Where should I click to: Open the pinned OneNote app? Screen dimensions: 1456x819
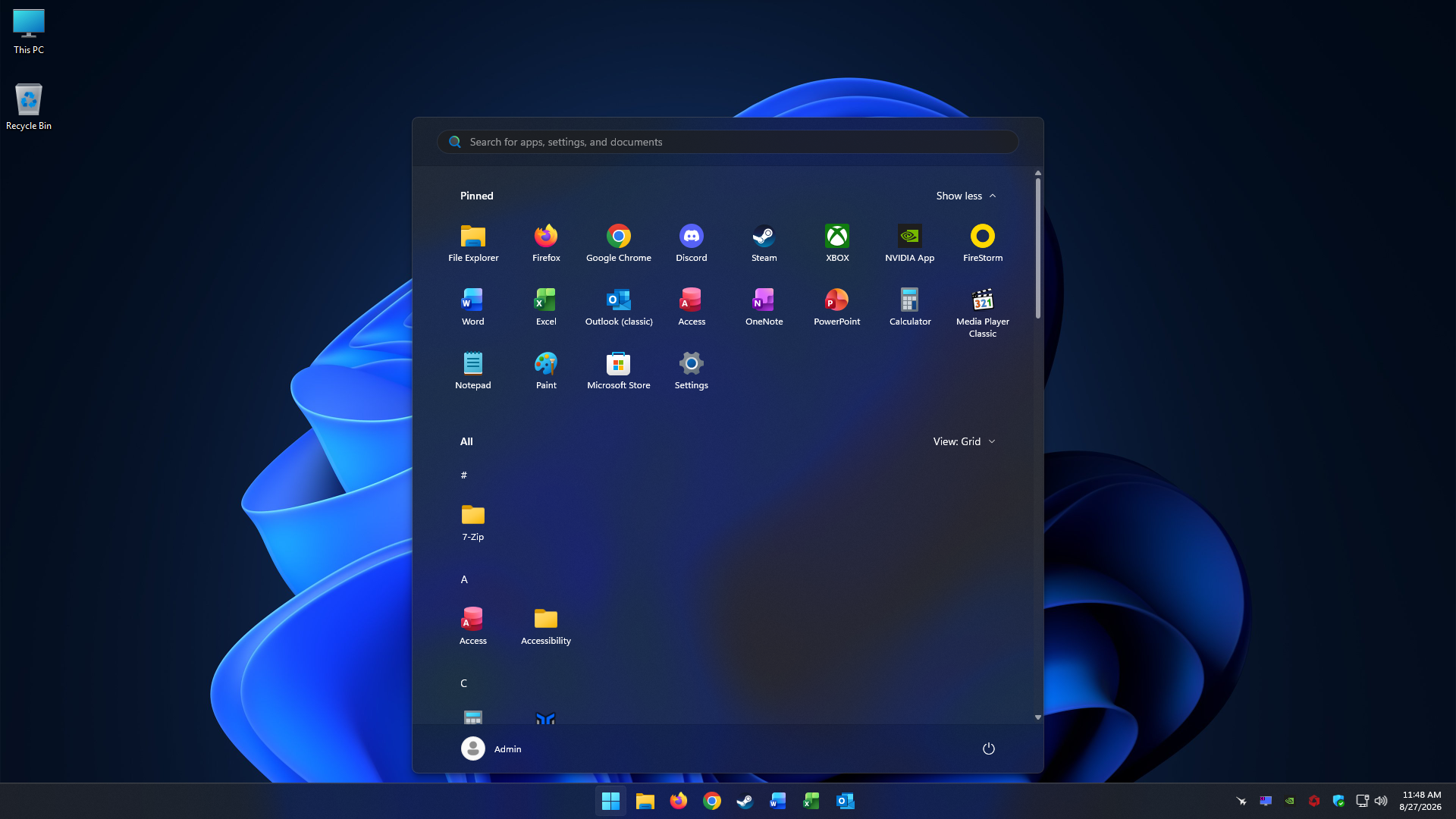pos(764,307)
